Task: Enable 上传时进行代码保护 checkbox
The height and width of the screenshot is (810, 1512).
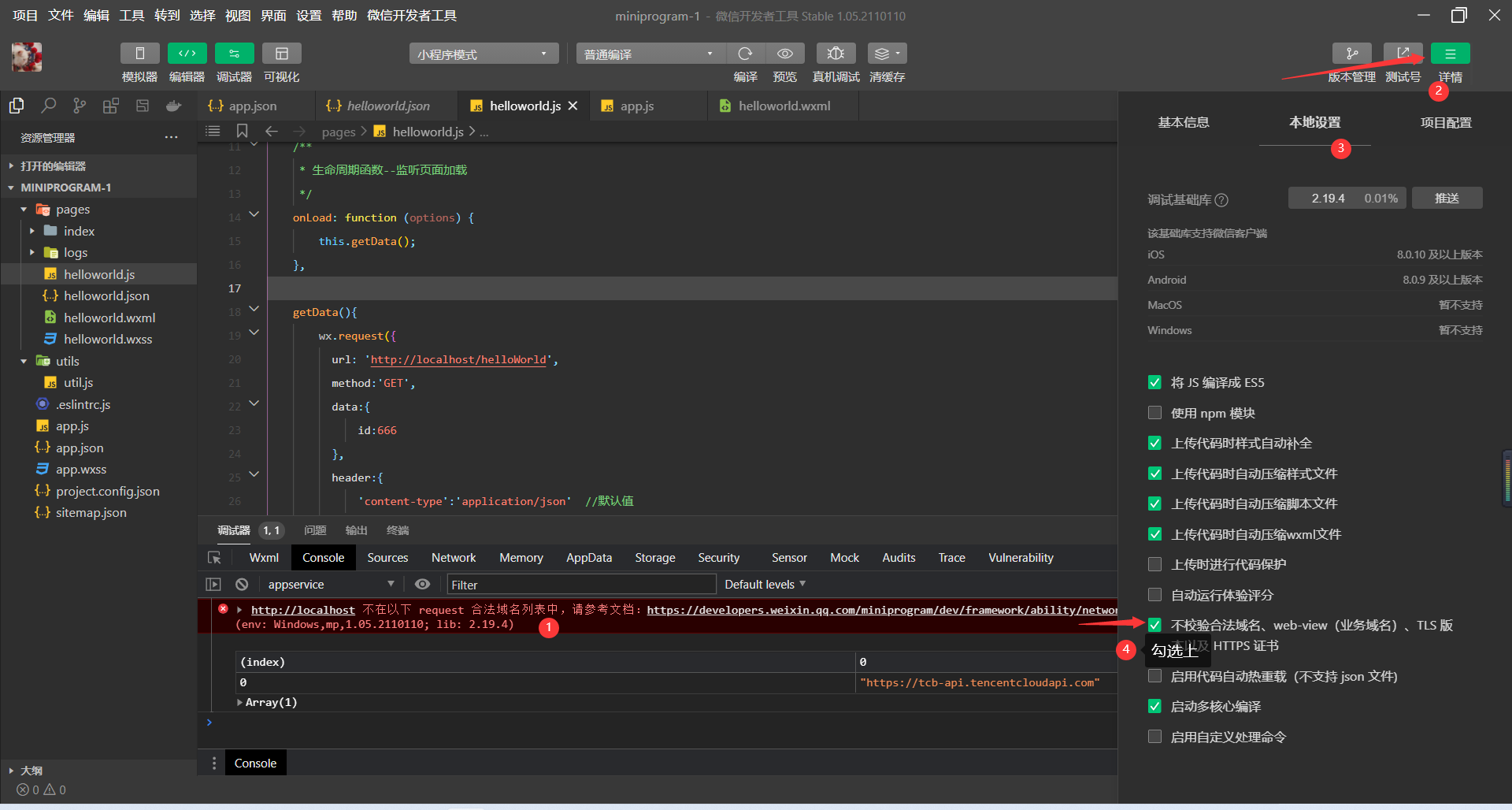Action: click(1155, 564)
